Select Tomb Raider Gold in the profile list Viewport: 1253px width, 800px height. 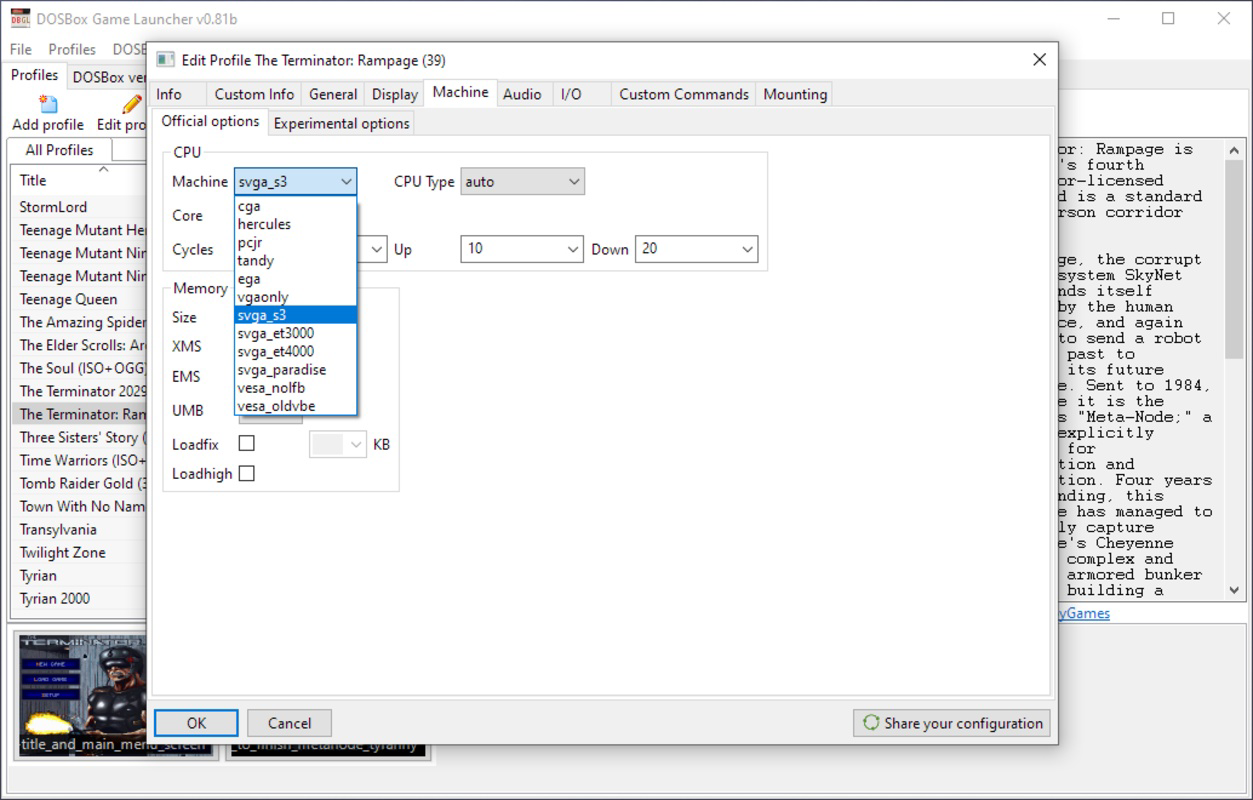pyautogui.click(x=79, y=483)
